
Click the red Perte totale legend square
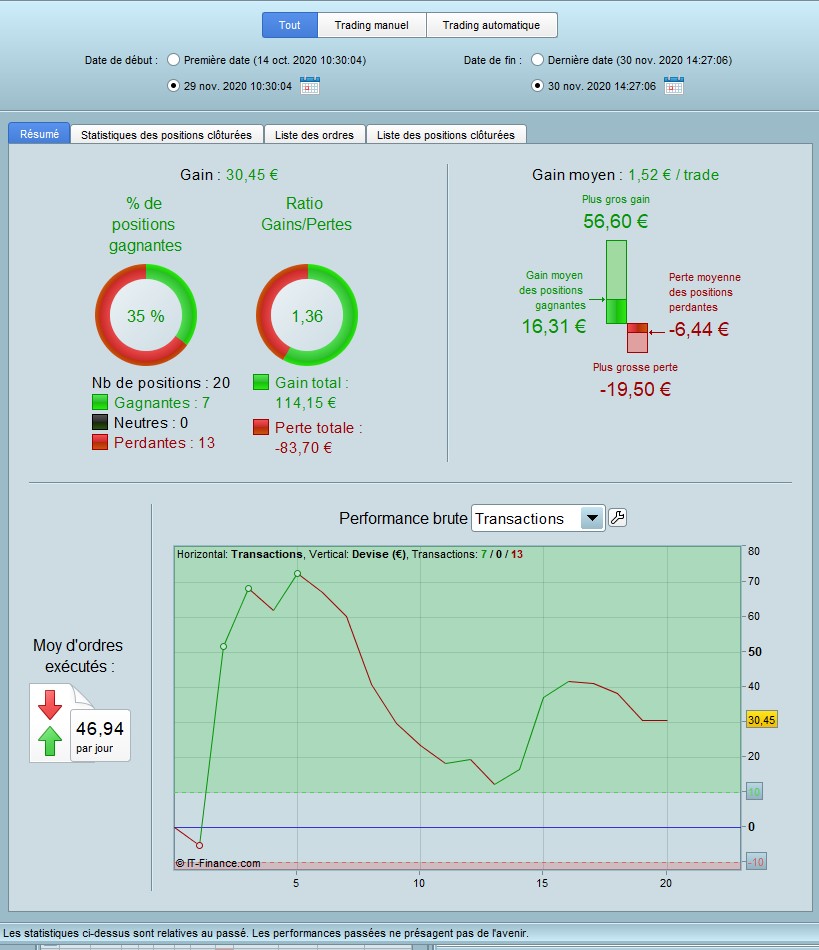261,427
